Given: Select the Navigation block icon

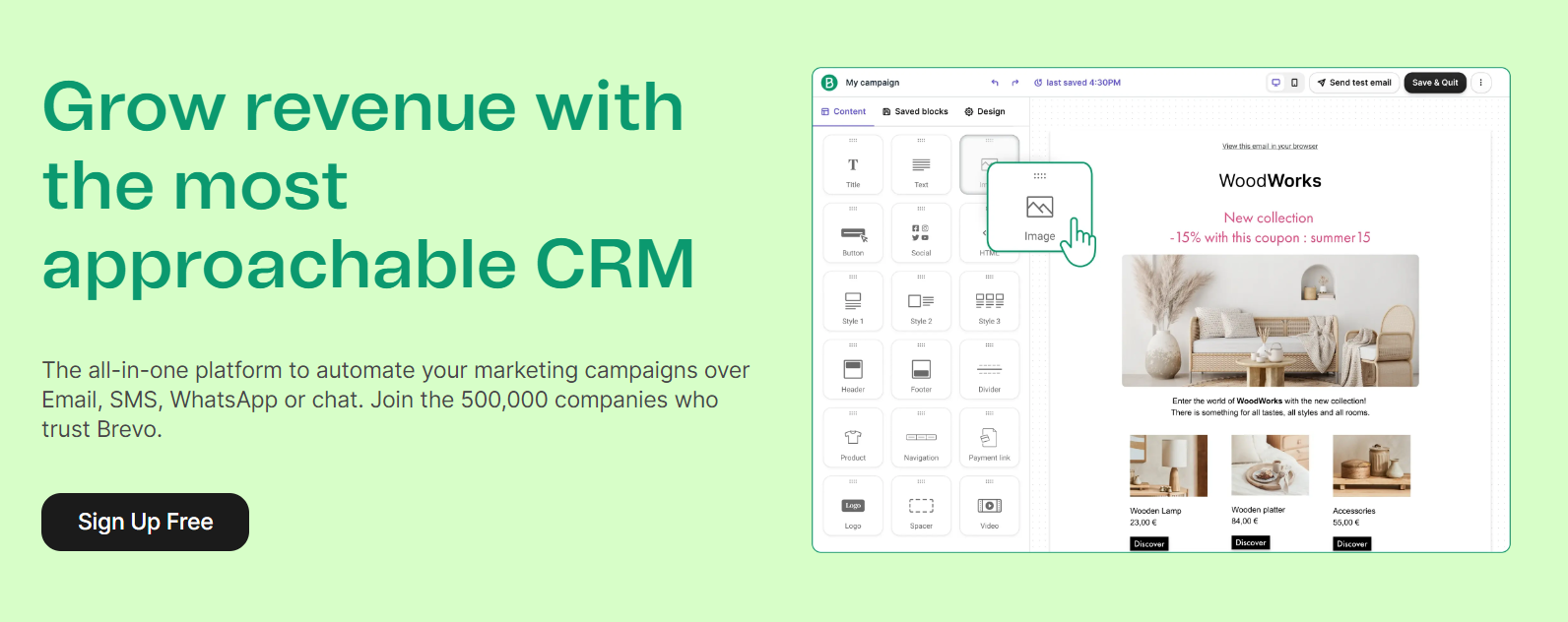Looking at the screenshot, I should point(921,438).
